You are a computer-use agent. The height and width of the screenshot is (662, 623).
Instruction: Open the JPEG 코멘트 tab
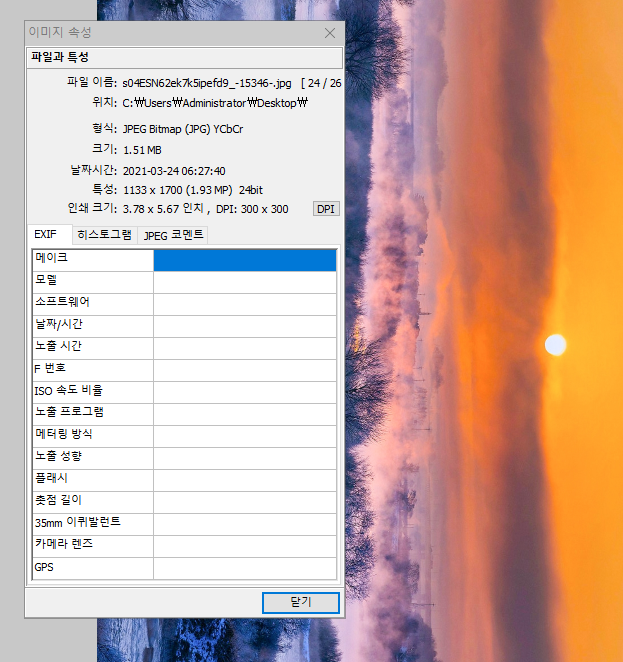173,235
